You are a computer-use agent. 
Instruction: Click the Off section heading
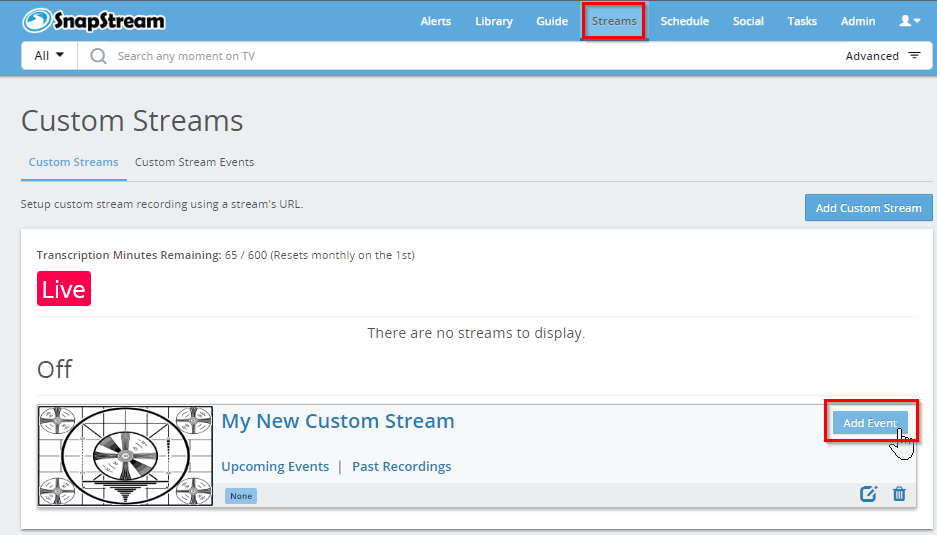pyautogui.click(x=54, y=369)
